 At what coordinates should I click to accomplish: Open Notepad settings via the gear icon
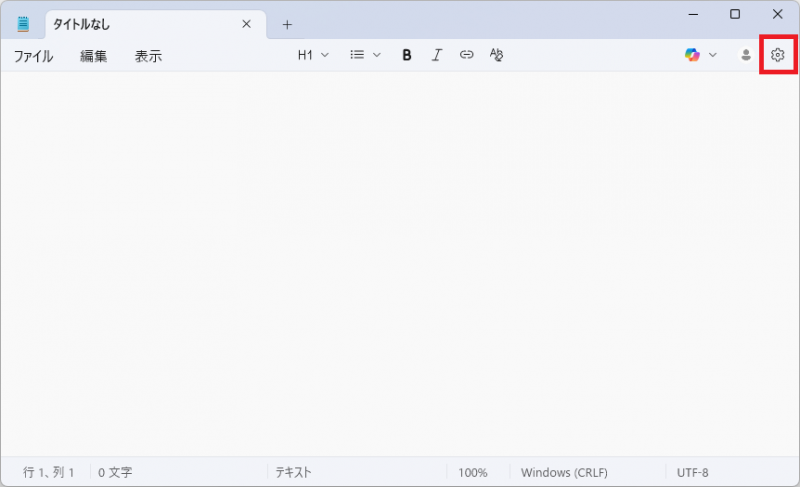(x=777, y=56)
